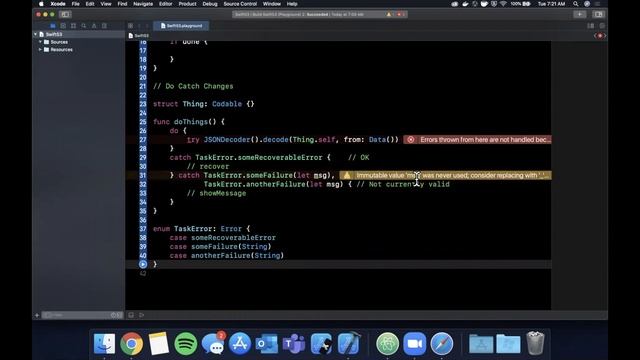The height and width of the screenshot is (360, 640).
Task: Open App Store from the Dock
Action: click(240, 343)
